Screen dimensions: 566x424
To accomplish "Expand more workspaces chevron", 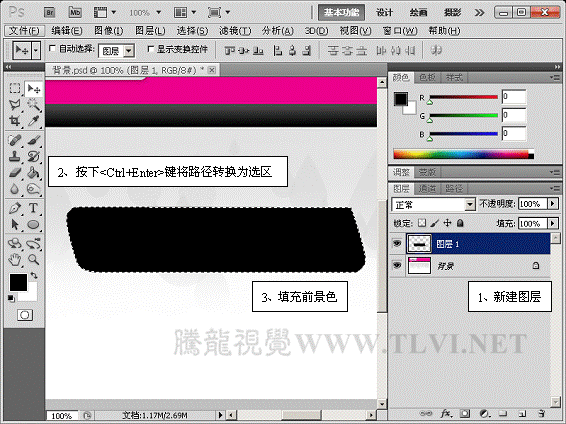I will pos(479,13).
